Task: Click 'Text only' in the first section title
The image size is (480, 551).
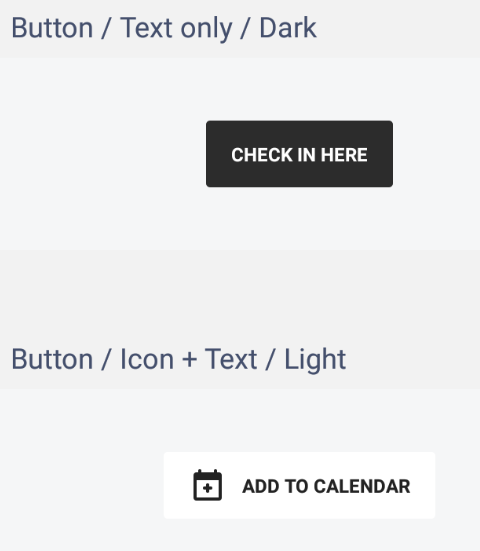Action: click(176, 28)
